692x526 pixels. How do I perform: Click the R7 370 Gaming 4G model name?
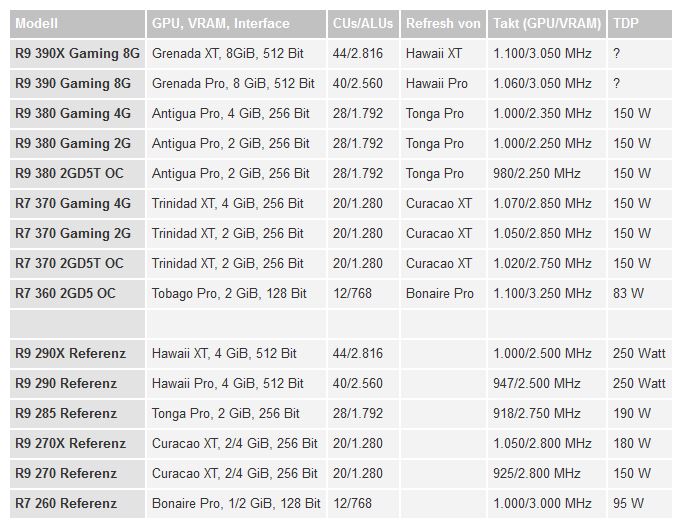pyautogui.click(x=73, y=203)
